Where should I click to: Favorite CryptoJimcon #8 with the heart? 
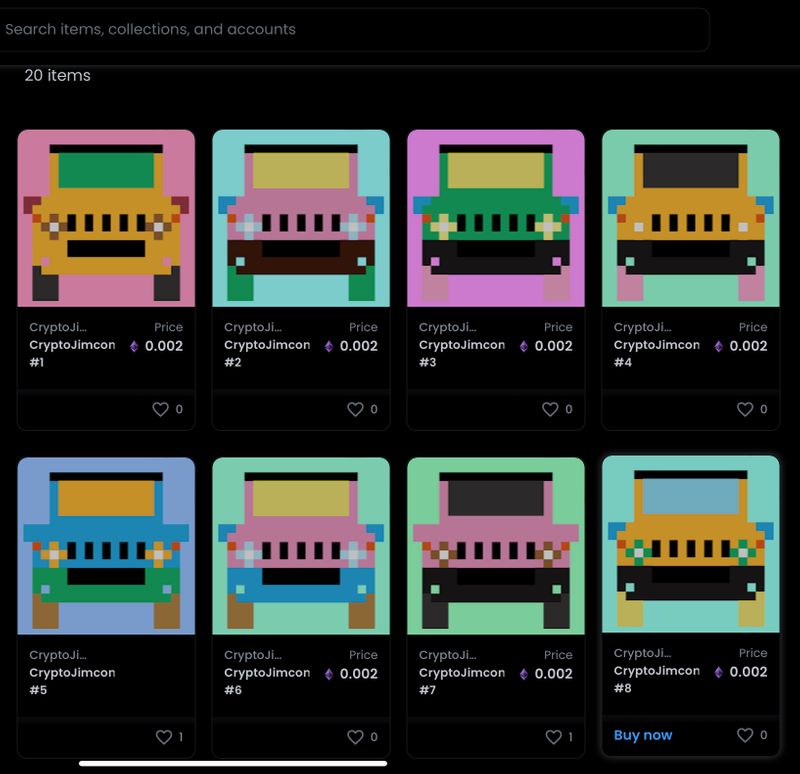coord(745,735)
